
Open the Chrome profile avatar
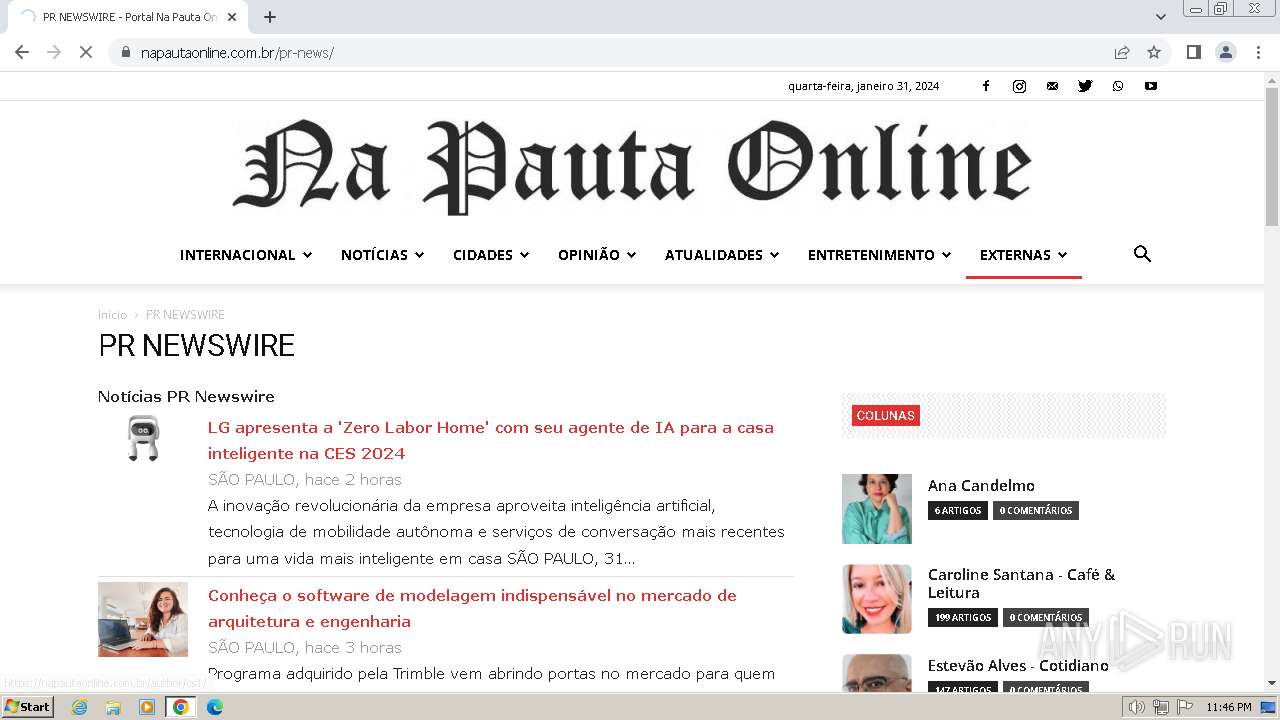pos(1225,52)
